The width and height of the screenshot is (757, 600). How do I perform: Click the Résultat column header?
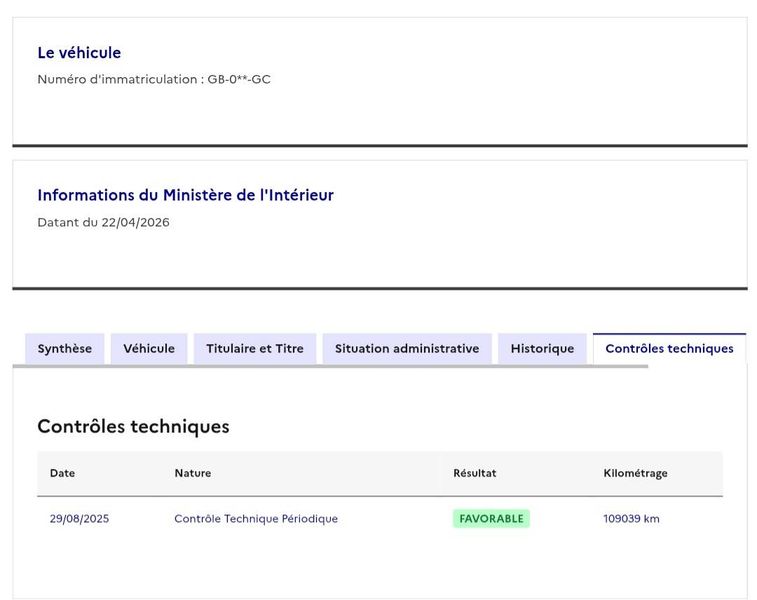(475, 473)
